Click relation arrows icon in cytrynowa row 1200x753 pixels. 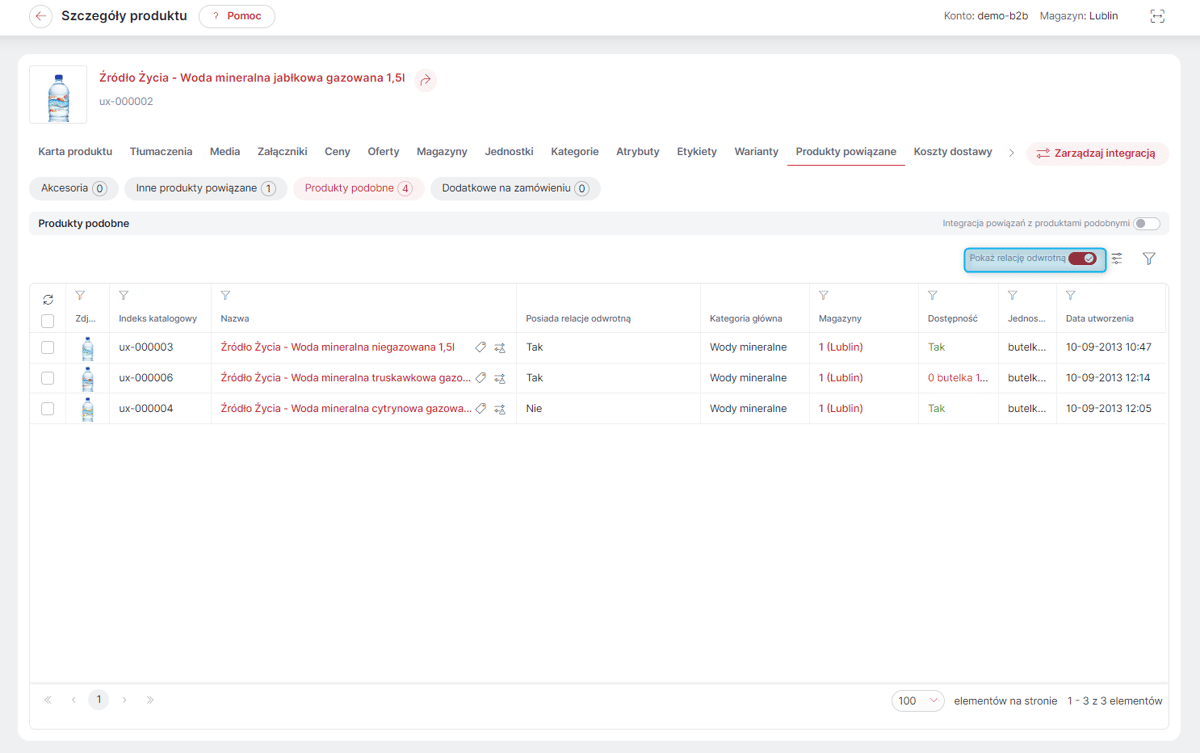pyautogui.click(x=500, y=409)
